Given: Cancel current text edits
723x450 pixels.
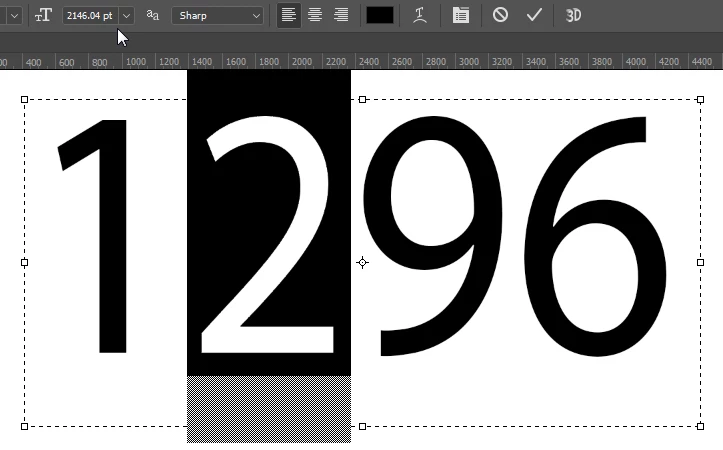Looking at the screenshot, I should 500,15.
